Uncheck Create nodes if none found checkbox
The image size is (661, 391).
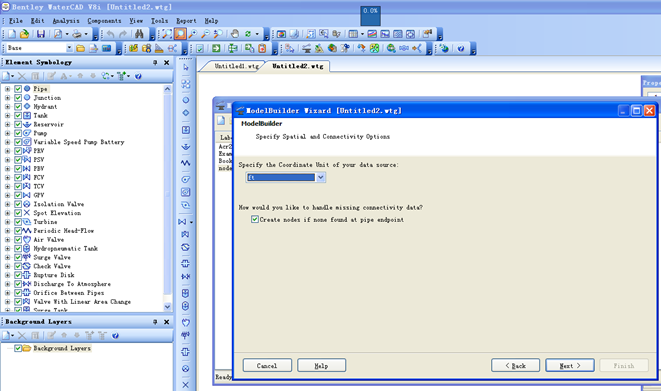255,219
